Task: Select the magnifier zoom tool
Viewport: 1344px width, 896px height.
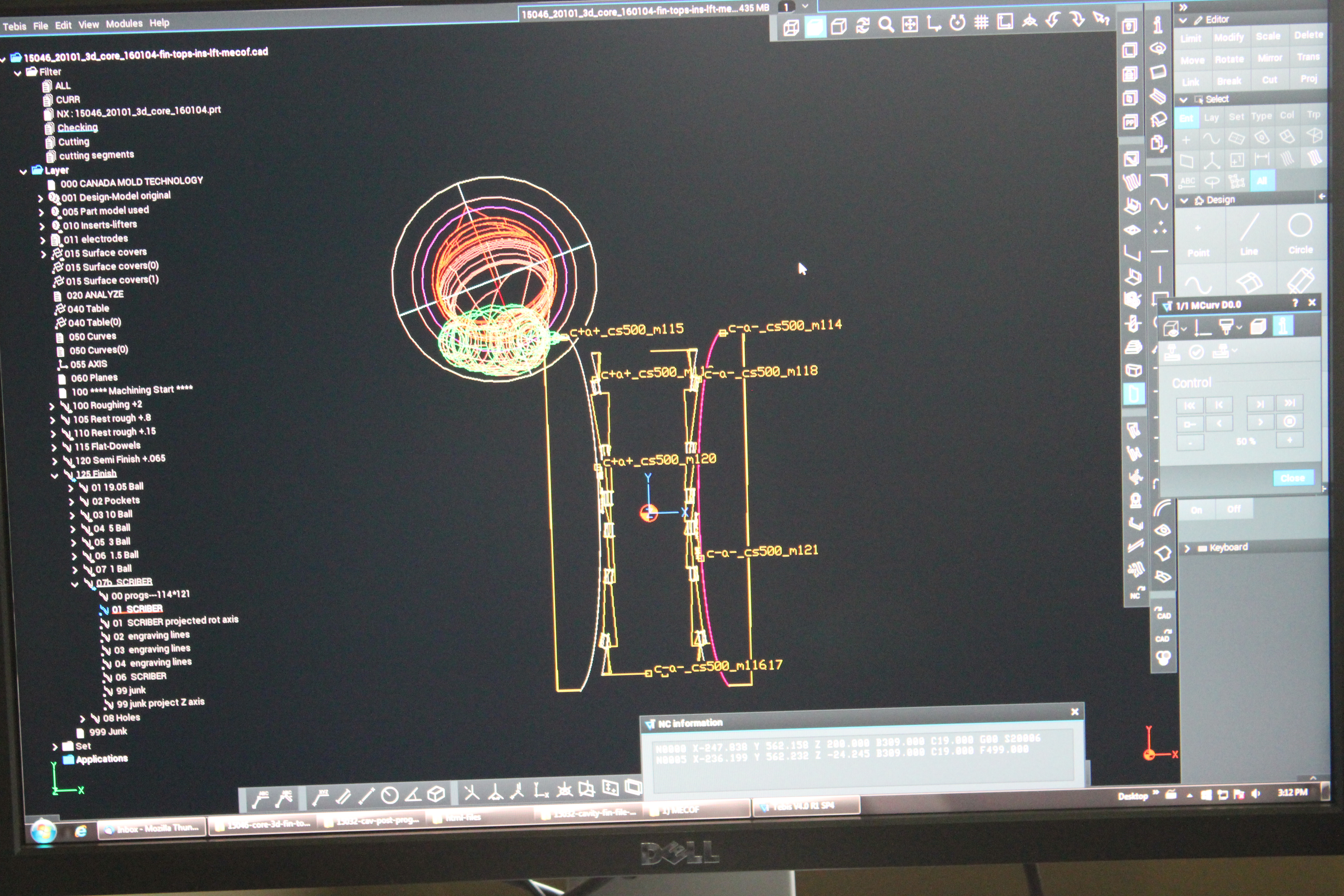Action: pos(886,25)
